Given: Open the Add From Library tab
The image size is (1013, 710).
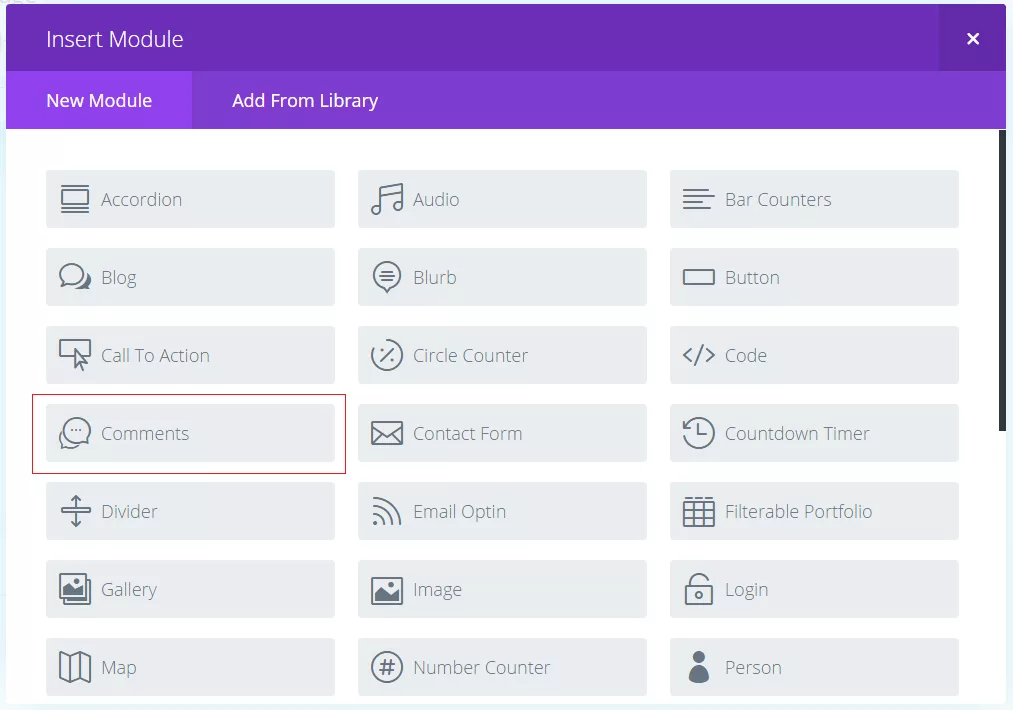Looking at the screenshot, I should (305, 100).
